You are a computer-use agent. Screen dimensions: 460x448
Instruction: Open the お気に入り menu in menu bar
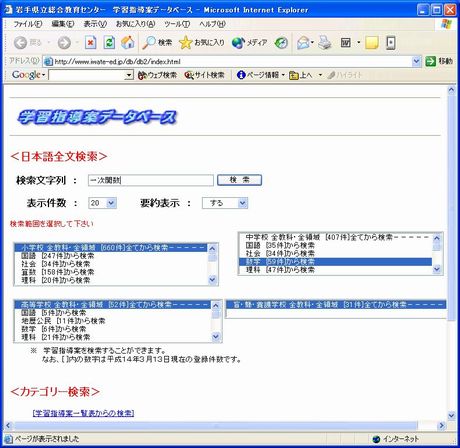coord(135,24)
